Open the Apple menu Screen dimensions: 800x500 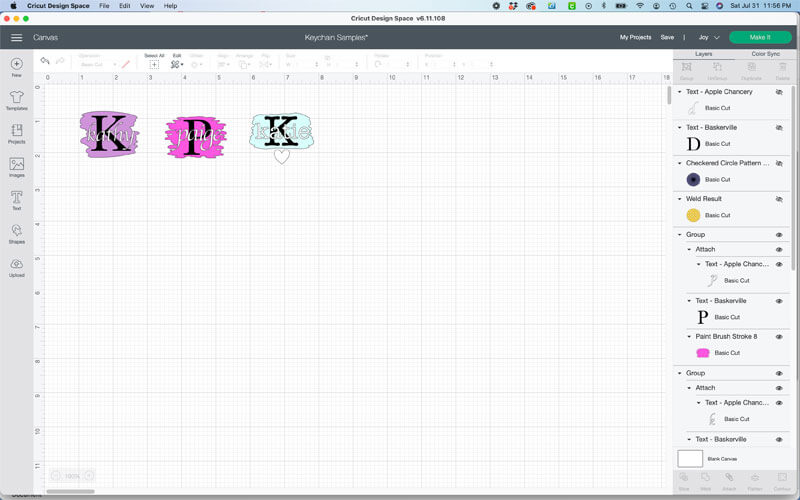(x=13, y=6)
